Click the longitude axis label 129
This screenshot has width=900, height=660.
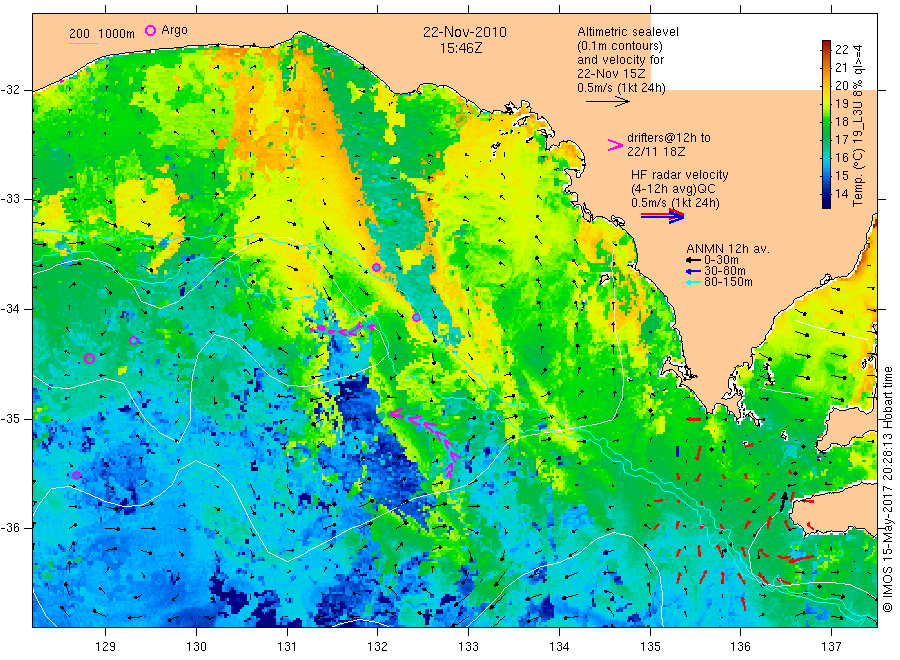coord(106,647)
